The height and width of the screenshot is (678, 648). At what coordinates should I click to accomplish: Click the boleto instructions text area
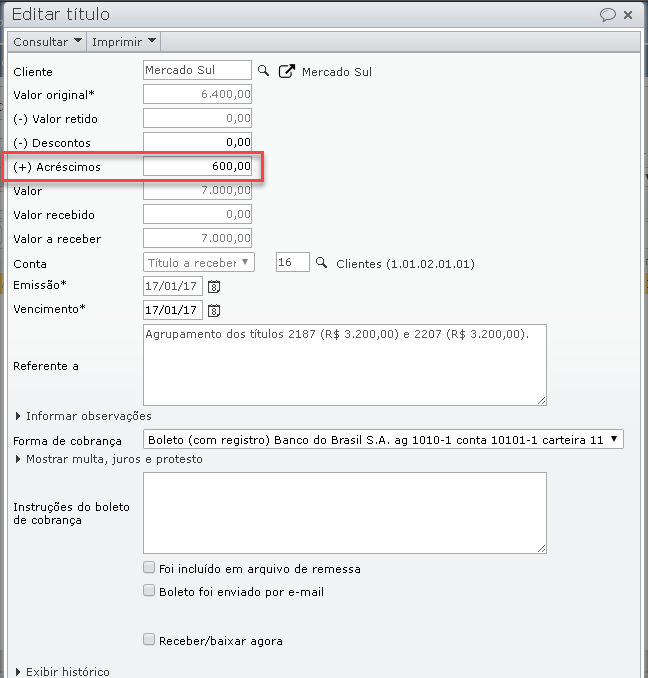[x=345, y=513]
